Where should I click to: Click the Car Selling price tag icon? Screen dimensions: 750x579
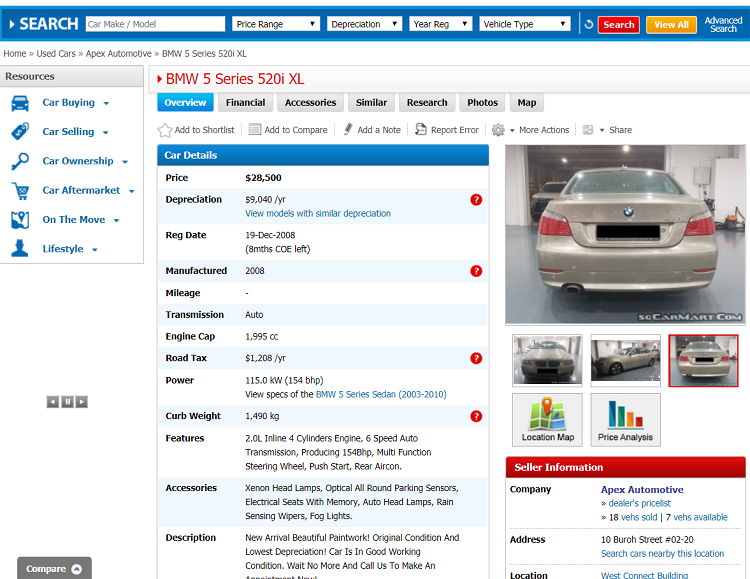20,132
